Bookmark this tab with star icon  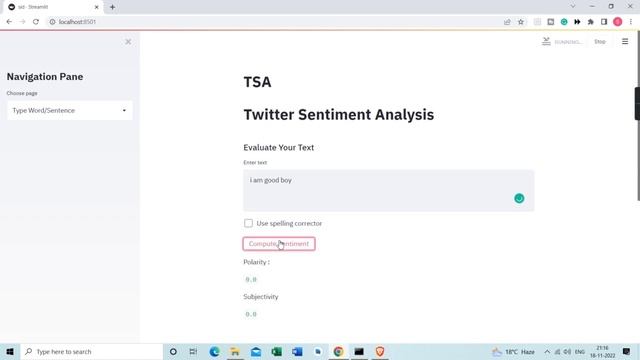click(x=521, y=22)
